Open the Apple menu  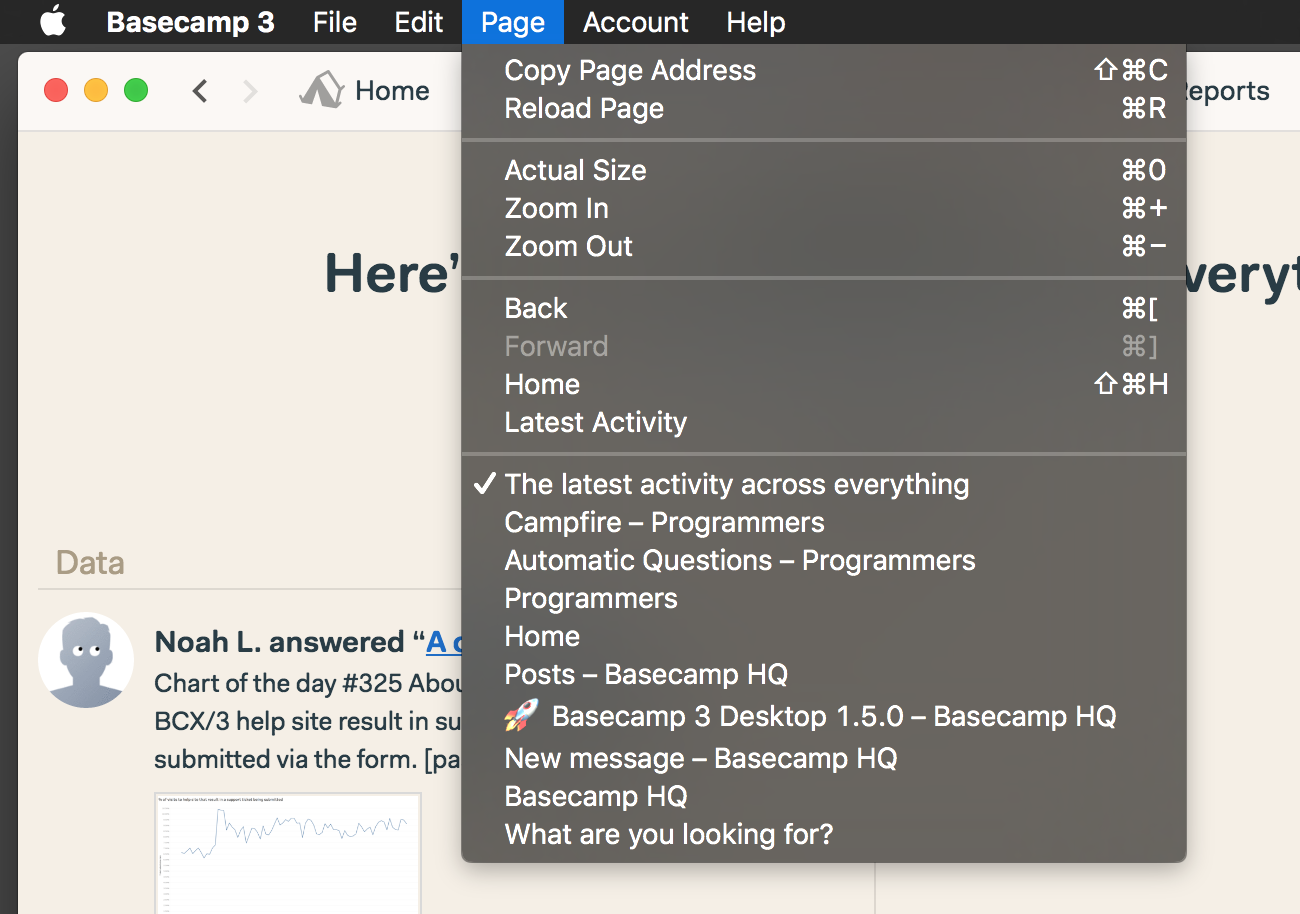[x=53, y=21]
